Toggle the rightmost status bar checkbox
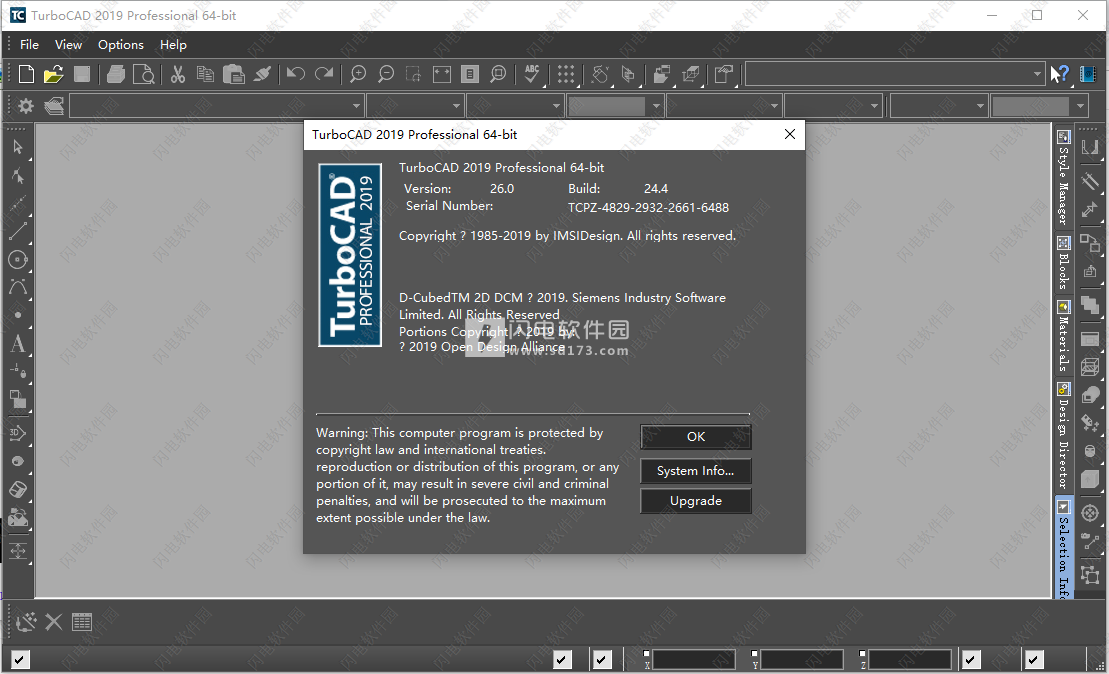1109x674 pixels. tap(1033, 660)
